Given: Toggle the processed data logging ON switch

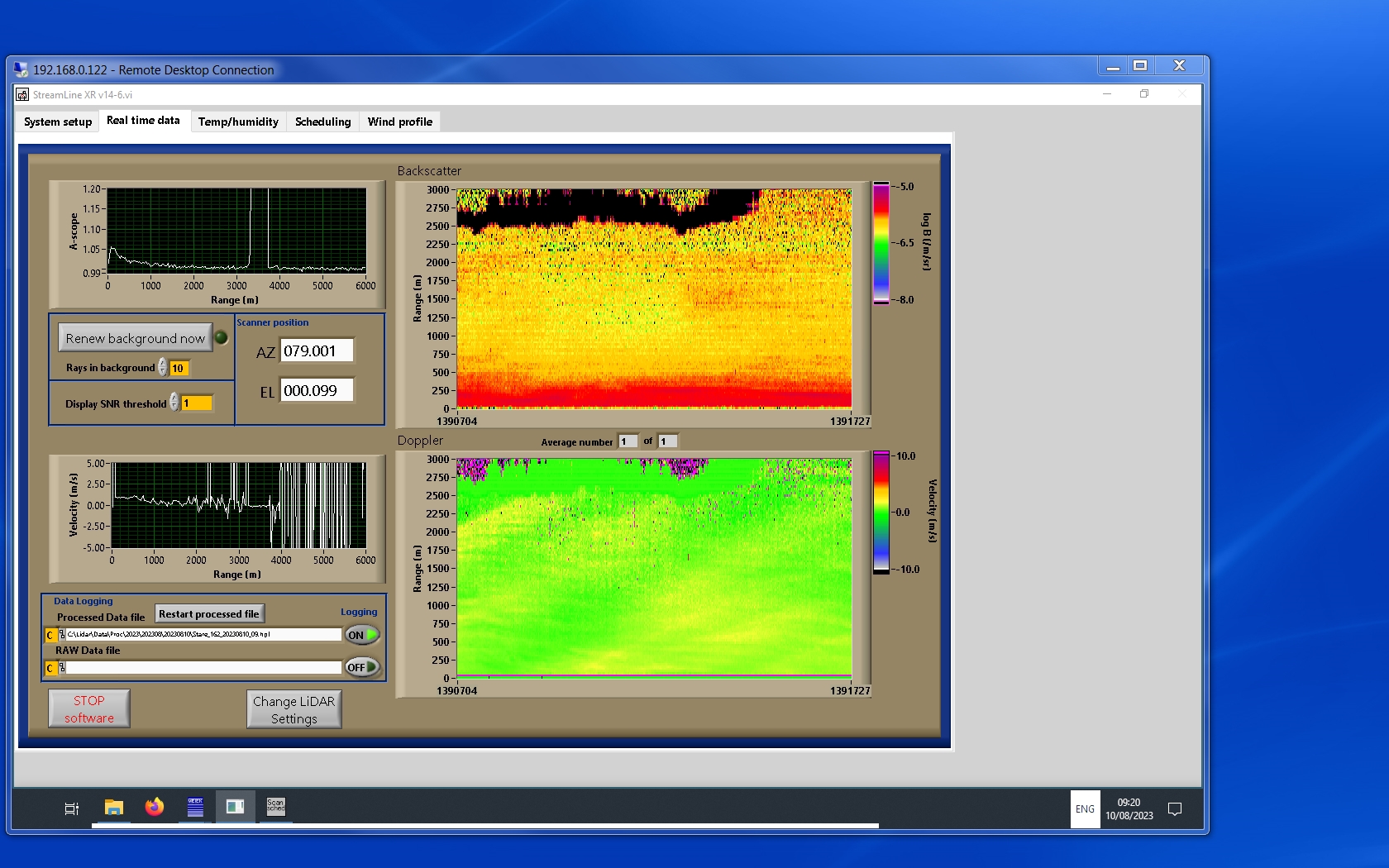Looking at the screenshot, I should 362,635.
